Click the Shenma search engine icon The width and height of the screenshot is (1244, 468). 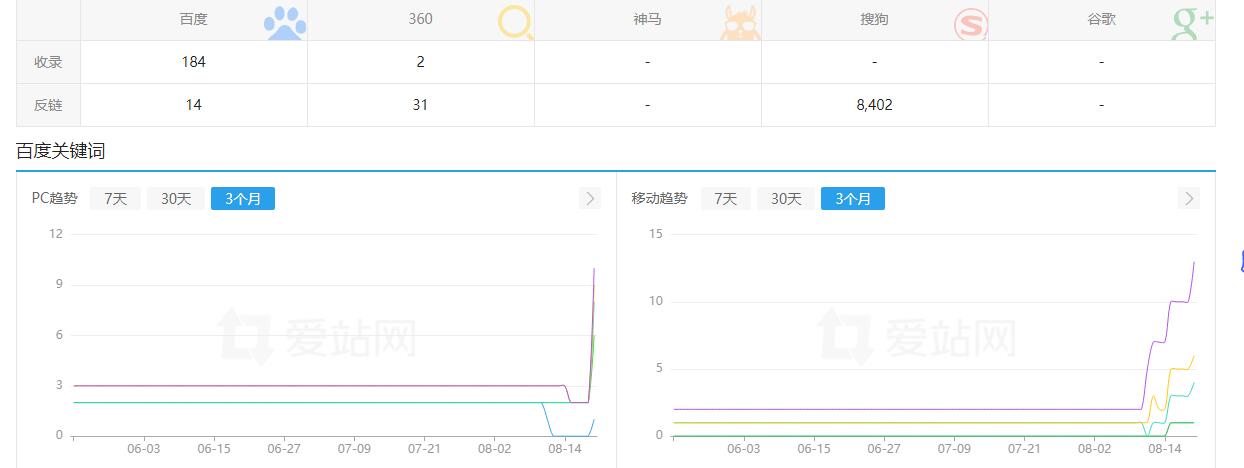pyautogui.click(x=740, y=23)
